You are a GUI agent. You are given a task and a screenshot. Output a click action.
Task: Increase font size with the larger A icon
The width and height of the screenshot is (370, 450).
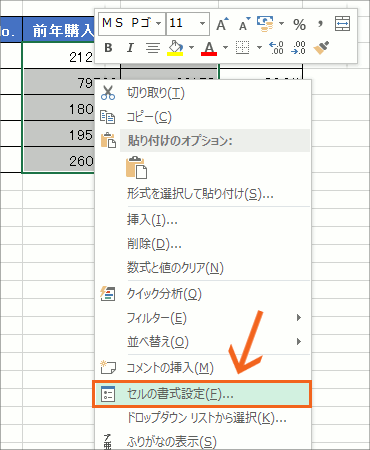tap(222, 24)
